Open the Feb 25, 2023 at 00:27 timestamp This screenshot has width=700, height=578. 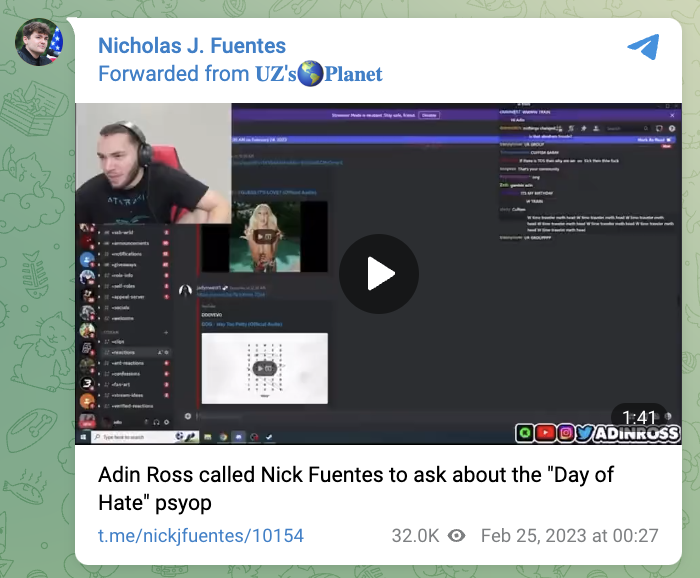point(570,536)
